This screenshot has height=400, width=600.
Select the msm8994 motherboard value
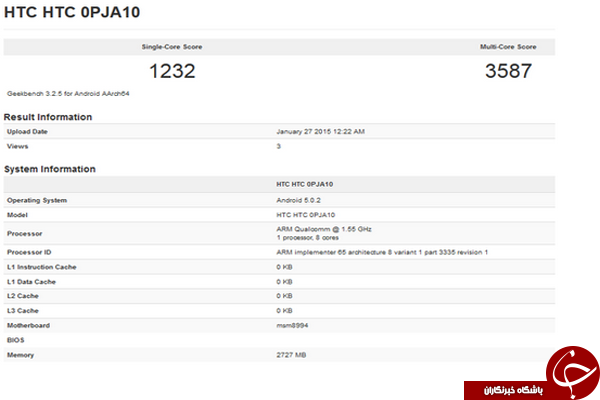(292, 325)
